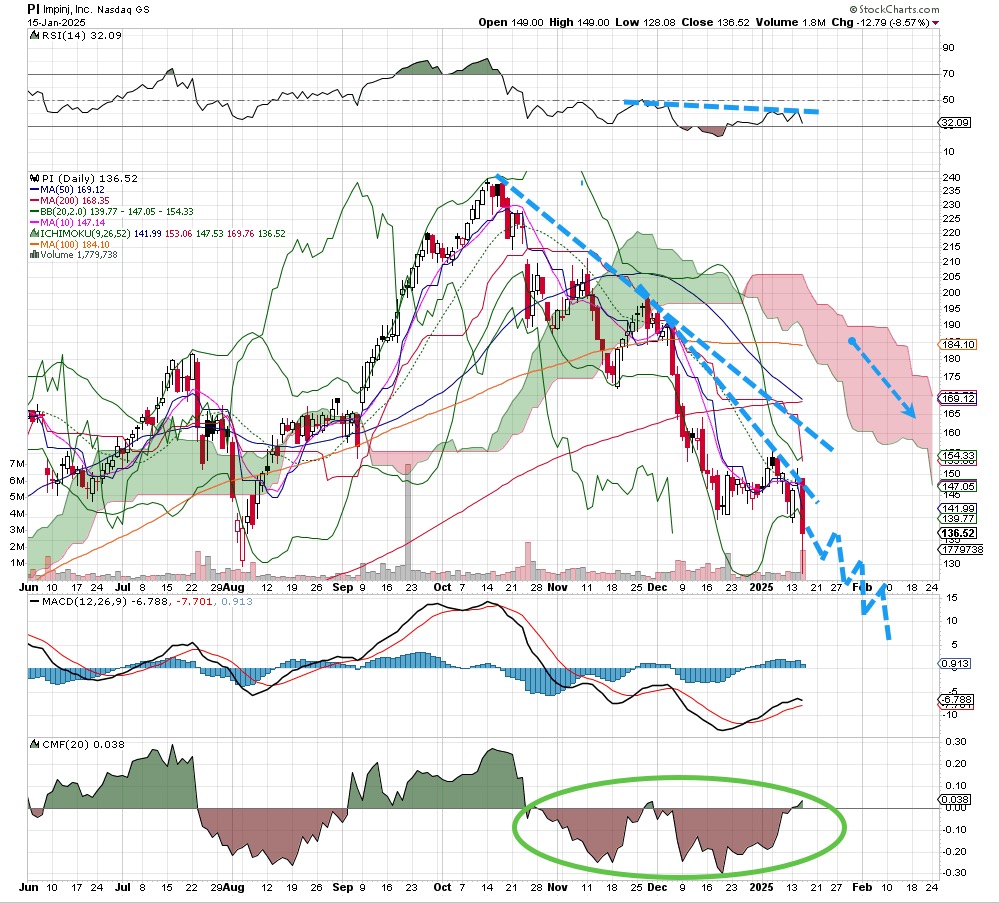
Task: Click the PI ticker symbol in header
Action: coord(33,7)
